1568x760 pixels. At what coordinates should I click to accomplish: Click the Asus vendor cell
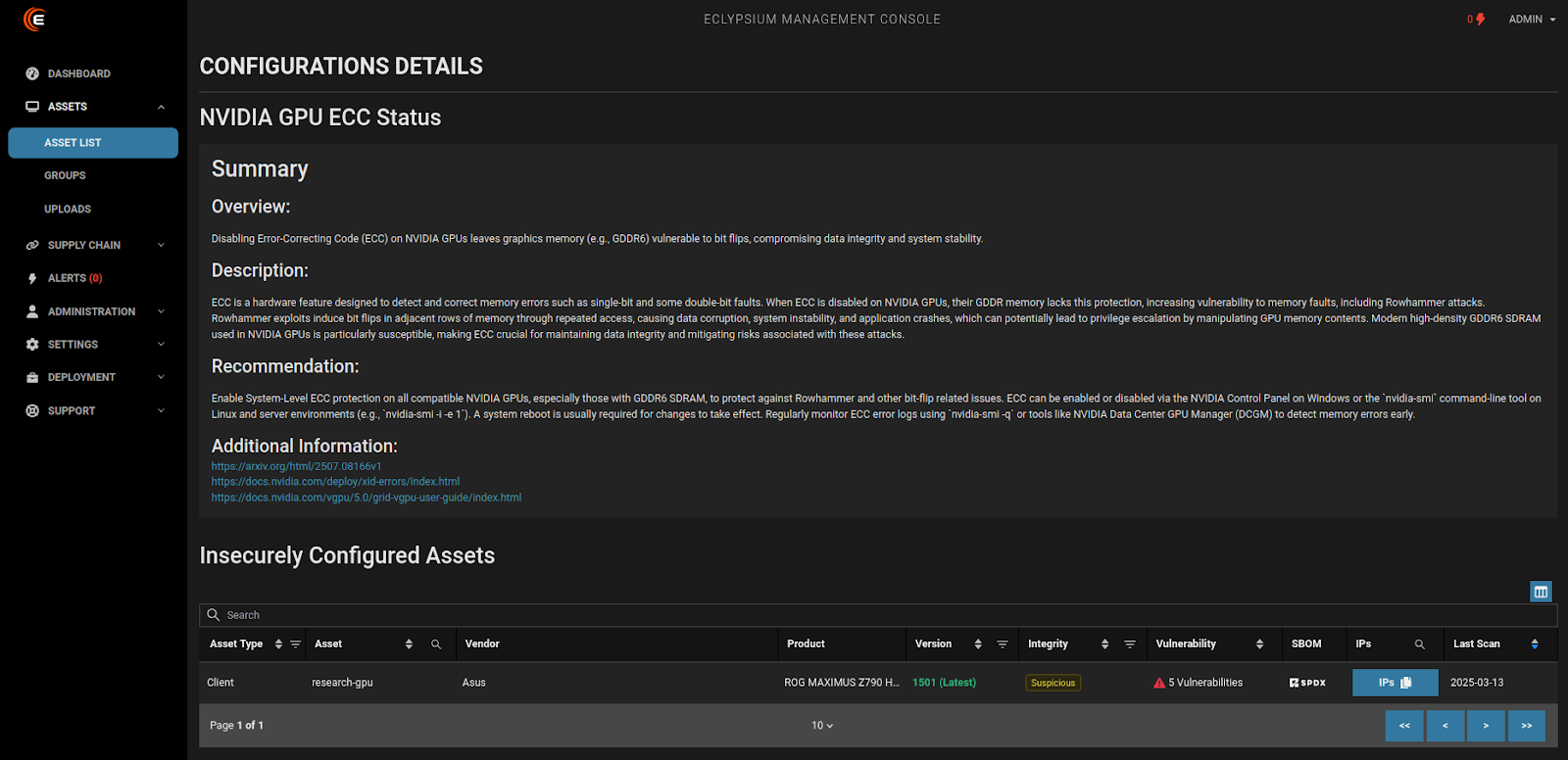[x=474, y=683]
